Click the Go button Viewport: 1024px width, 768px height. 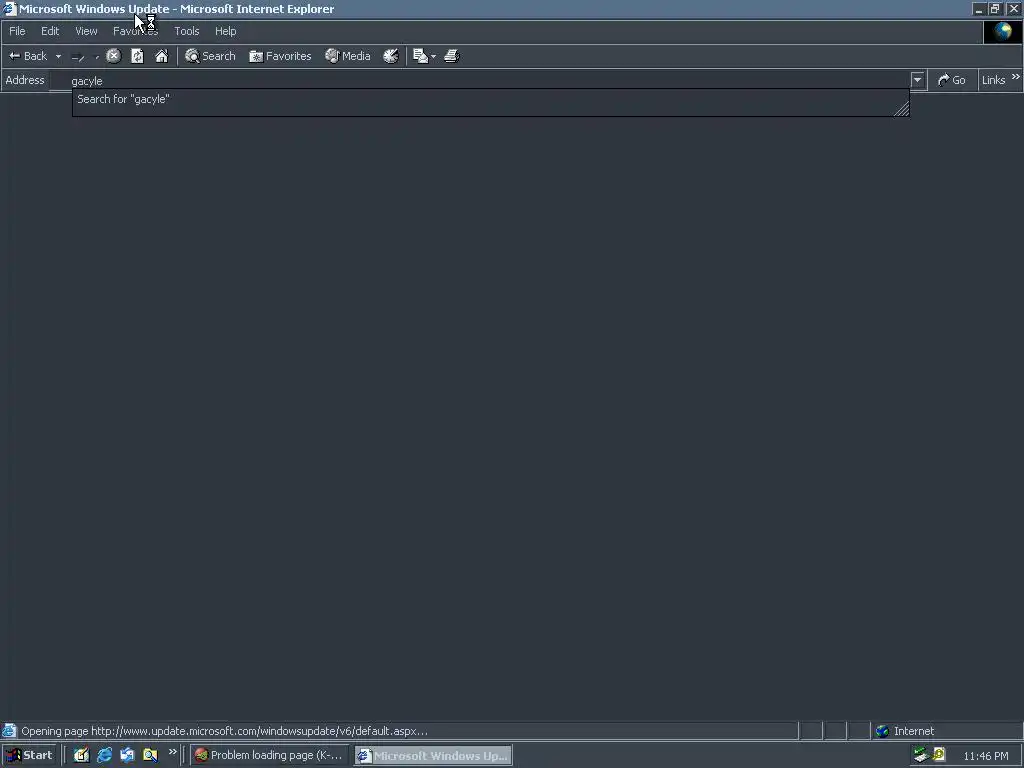click(952, 80)
